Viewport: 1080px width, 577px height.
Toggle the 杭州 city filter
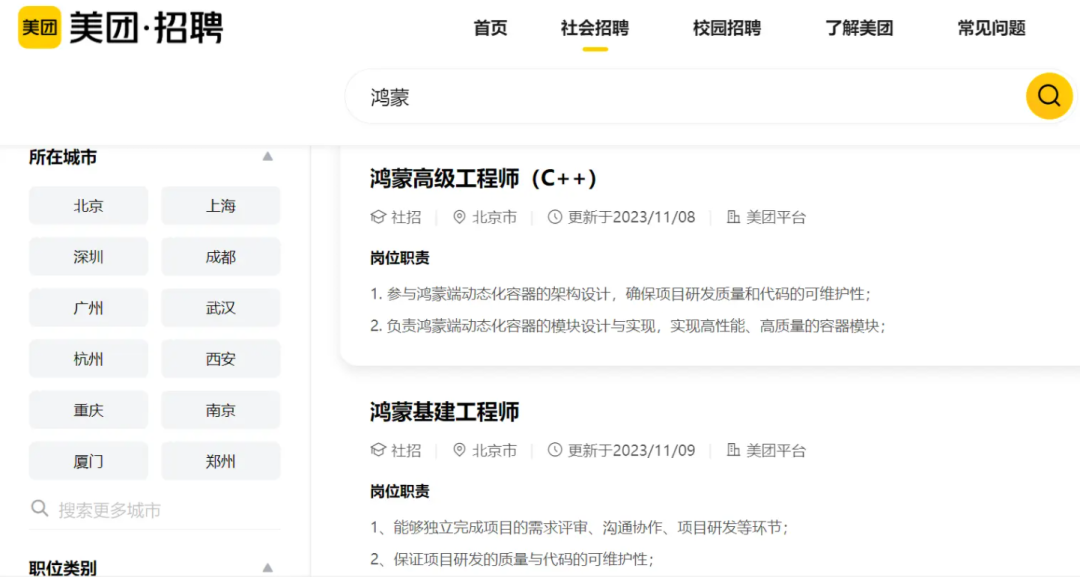click(x=88, y=358)
